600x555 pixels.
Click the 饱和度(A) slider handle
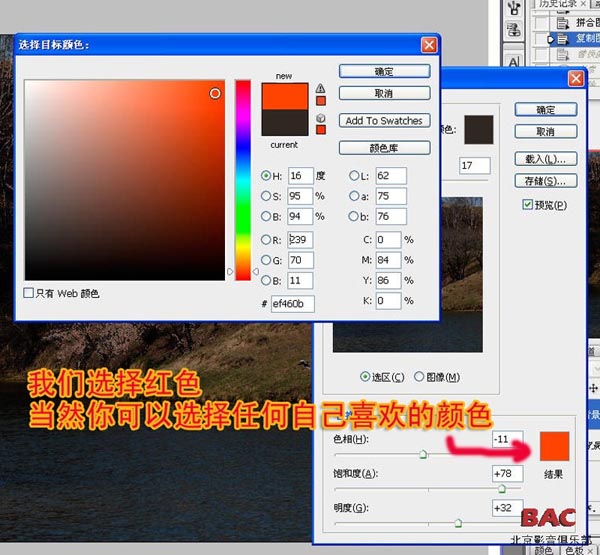(x=502, y=488)
